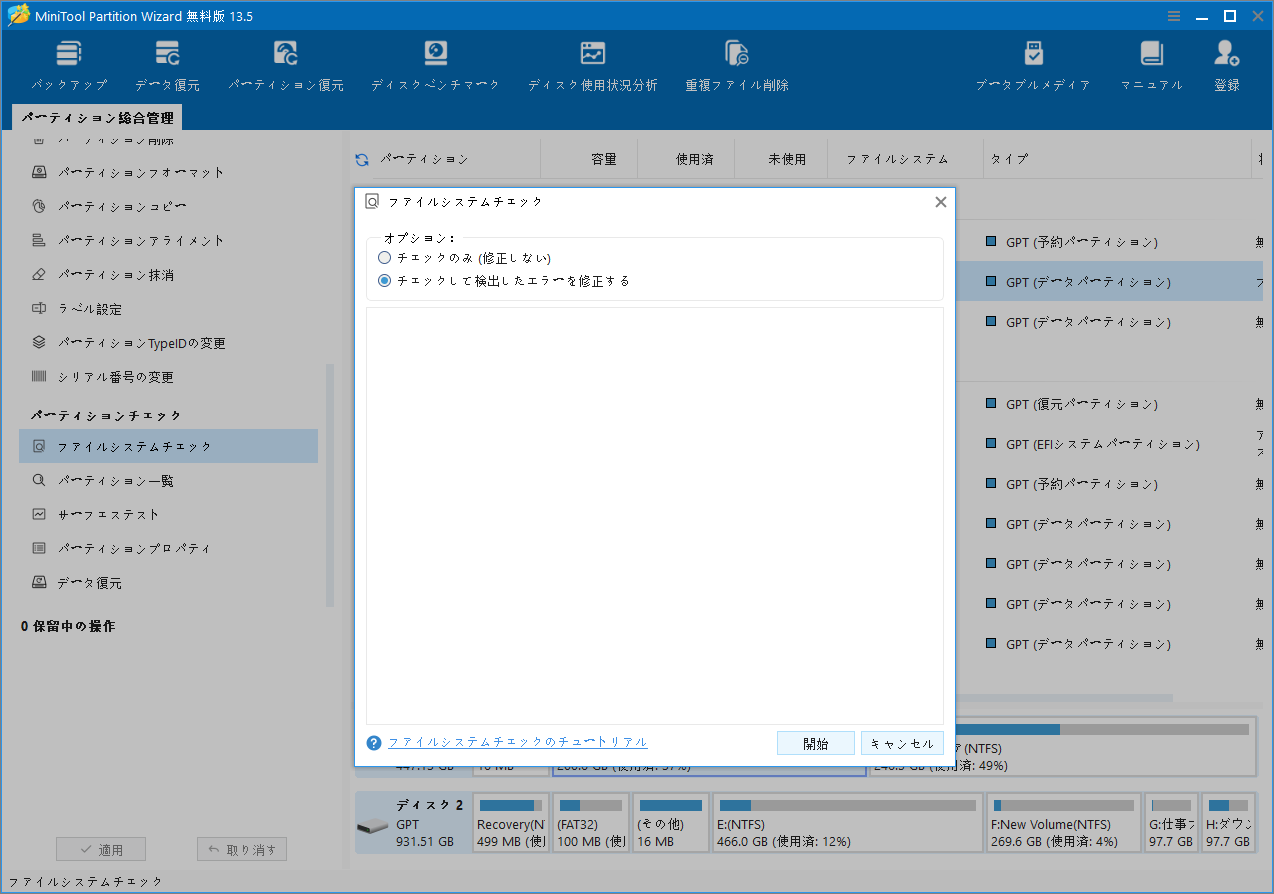
Task: Open ディスク使用状況分析 (Disk Usage Analysis)
Action: tap(592, 62)
